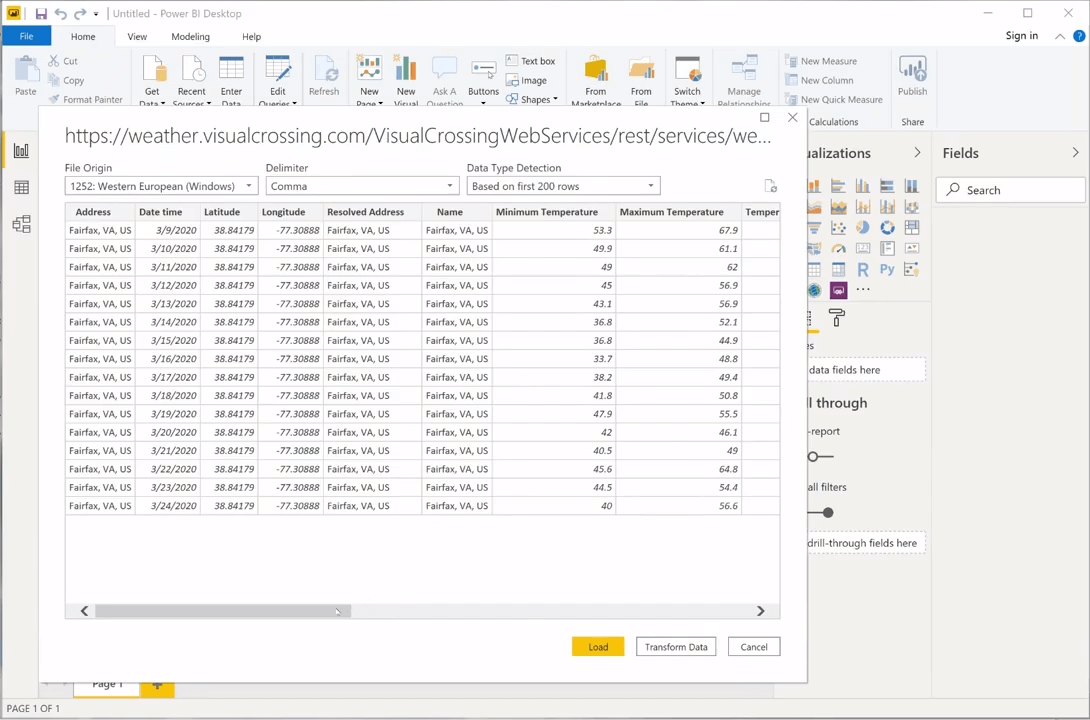Viewport: 1090px width, 720px height.
Task: Expand the Delimiter combo box
Action: pos(362,186)
